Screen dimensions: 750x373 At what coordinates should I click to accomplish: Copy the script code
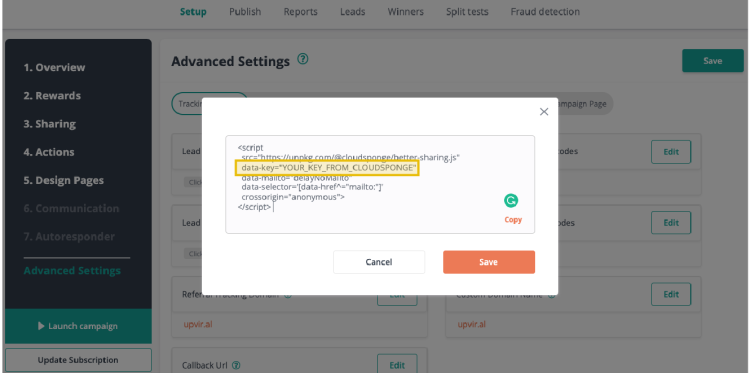coord(513,220)
